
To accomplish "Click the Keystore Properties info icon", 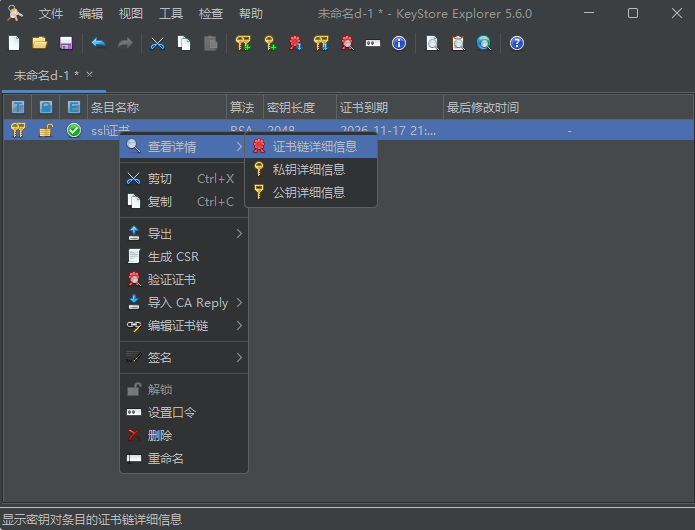I will click(399, 43).
